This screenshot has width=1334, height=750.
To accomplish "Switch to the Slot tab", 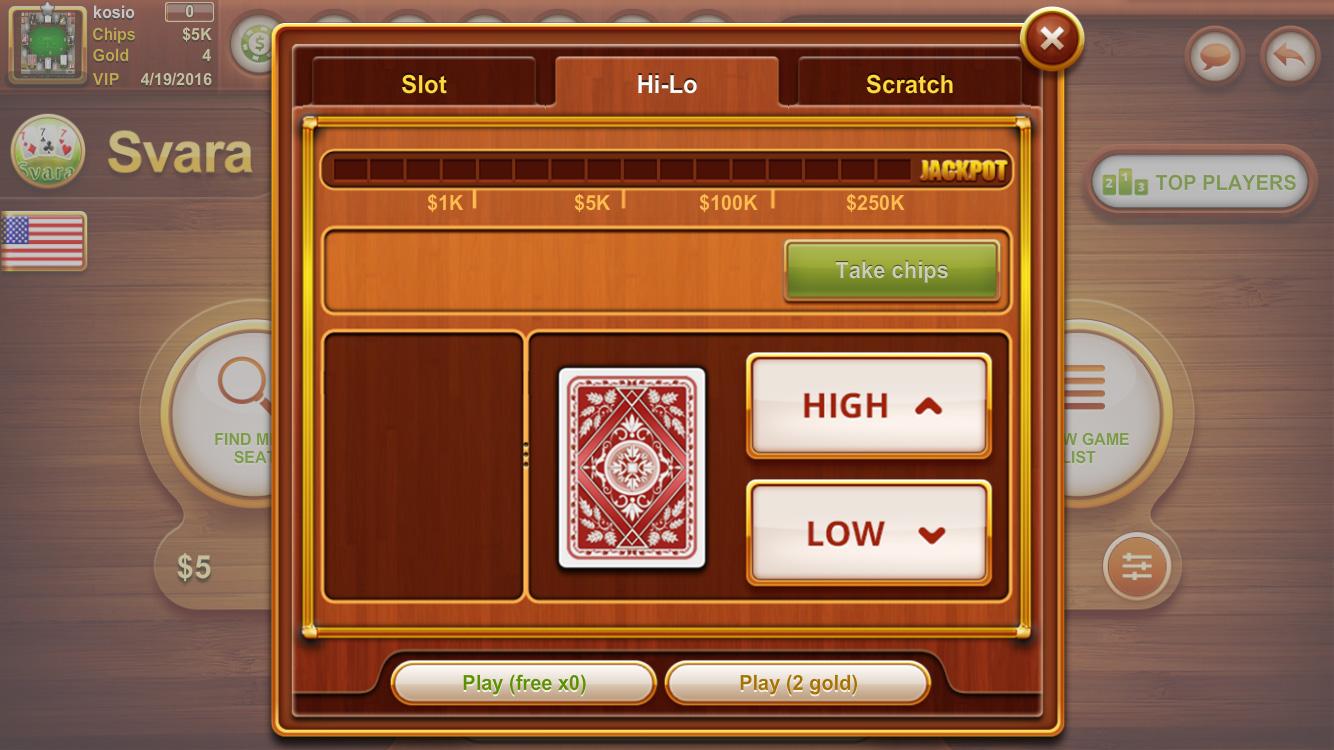I will pos(424,84).
